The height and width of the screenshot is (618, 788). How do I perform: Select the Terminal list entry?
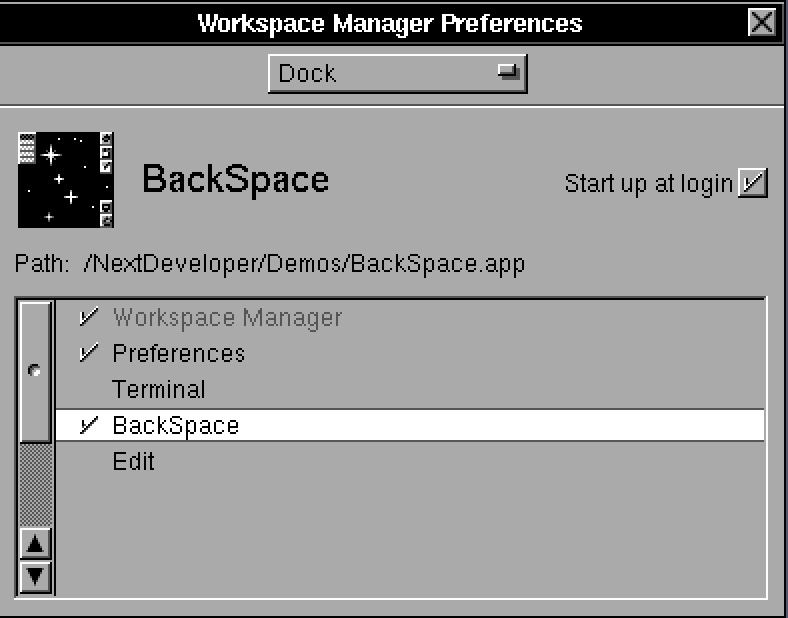(158, 390)
